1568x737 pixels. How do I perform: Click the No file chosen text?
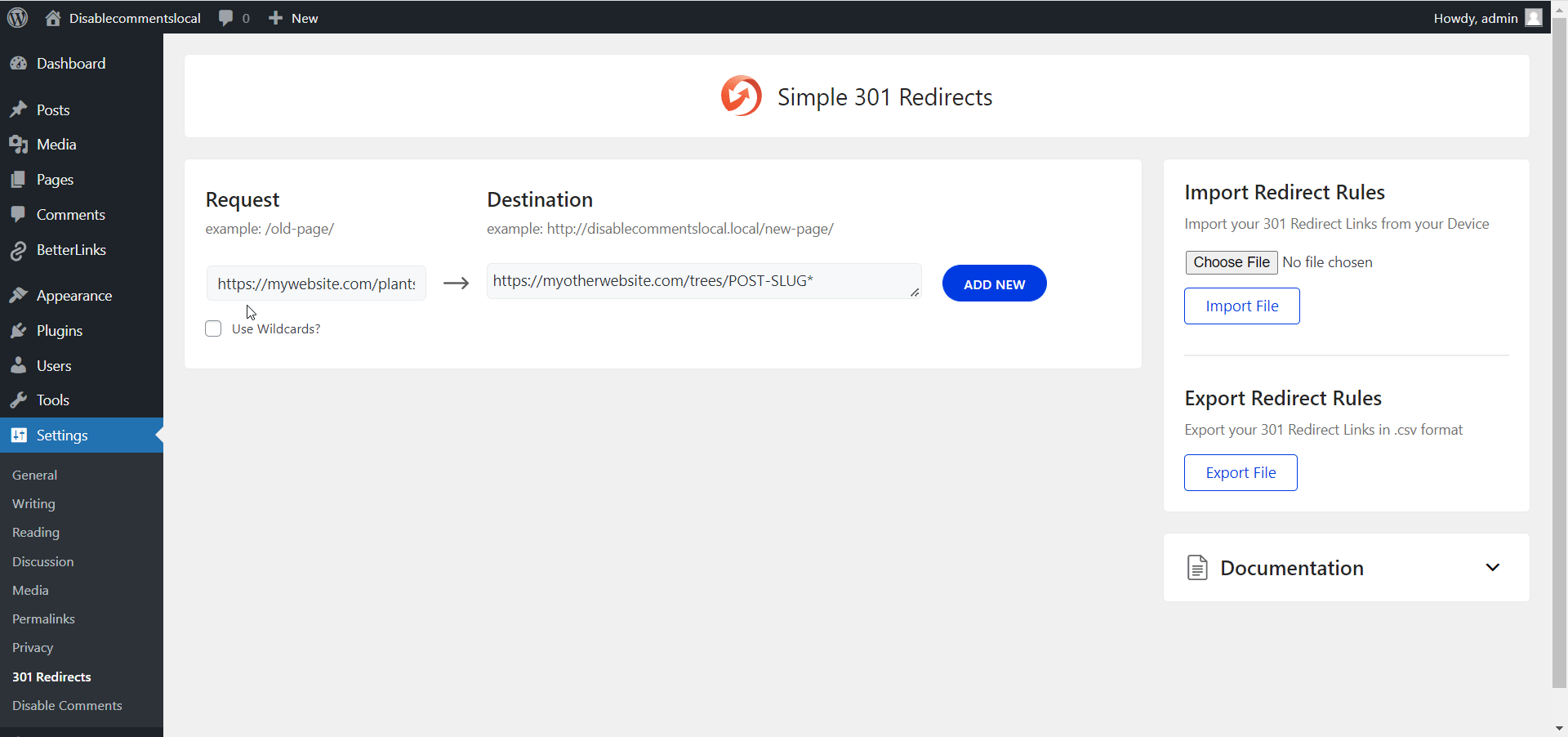point(1327,262)
